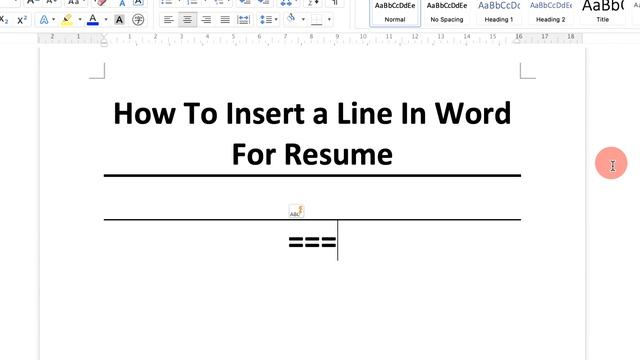The width and height of the screenshot is (640, 360).
Task: Open the shading color dropdown arrow
Action: point(303,20)
